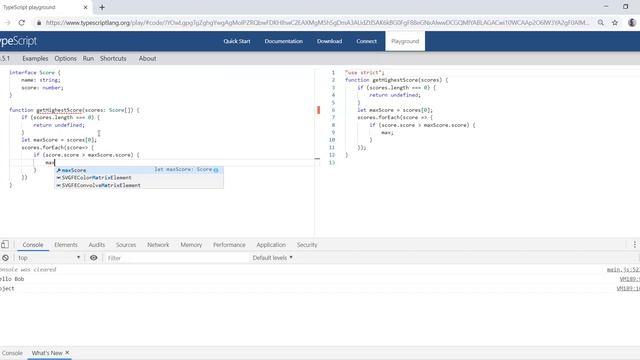Screen dimensions: 640x360
Task: Switch to the Network tab
Action: (158, 244)
